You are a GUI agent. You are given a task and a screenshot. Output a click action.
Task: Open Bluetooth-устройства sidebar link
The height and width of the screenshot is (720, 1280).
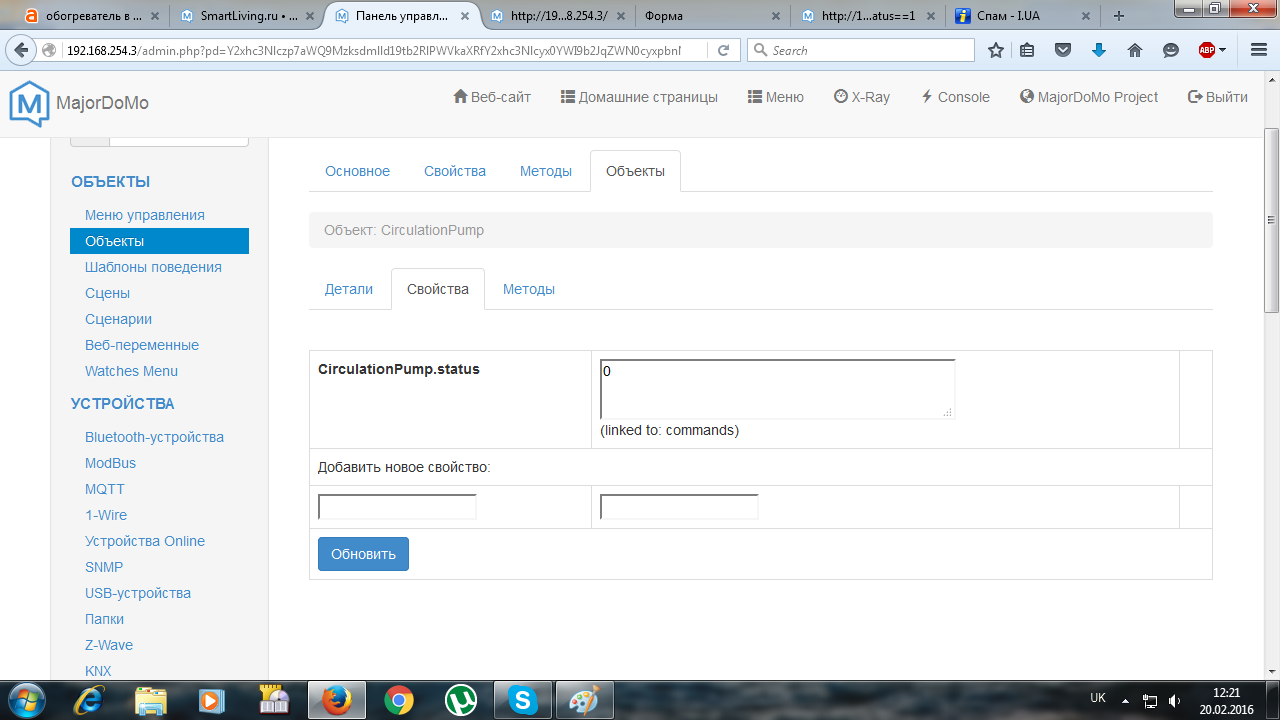[x=154, y=437]
